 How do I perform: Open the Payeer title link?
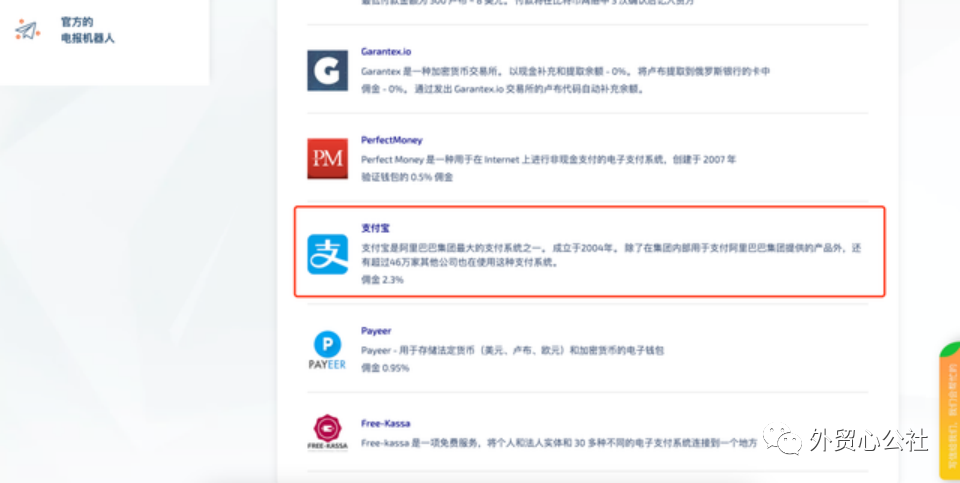coord(376,331)
